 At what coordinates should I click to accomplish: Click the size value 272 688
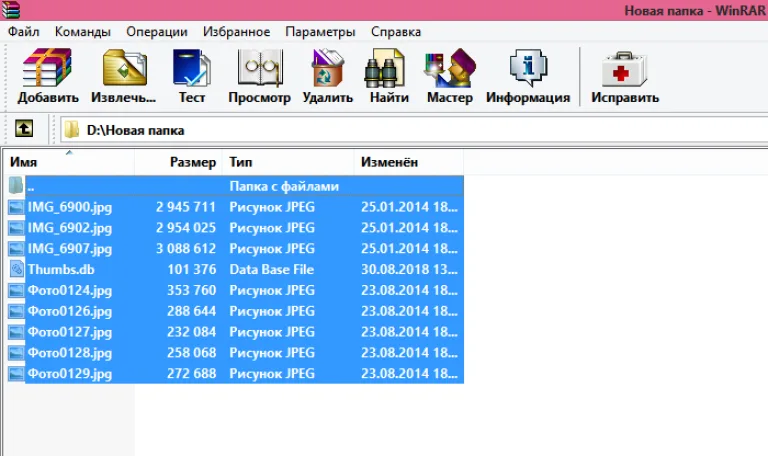point(192,374)
